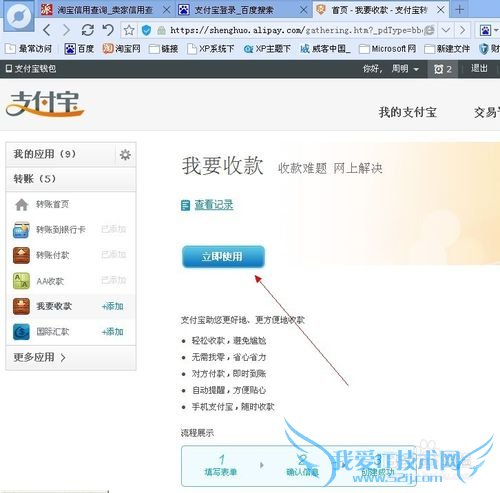Open a new tab with plus button
Image resolution: width=500 pixels, height=493 pixels.
(460, 10)
